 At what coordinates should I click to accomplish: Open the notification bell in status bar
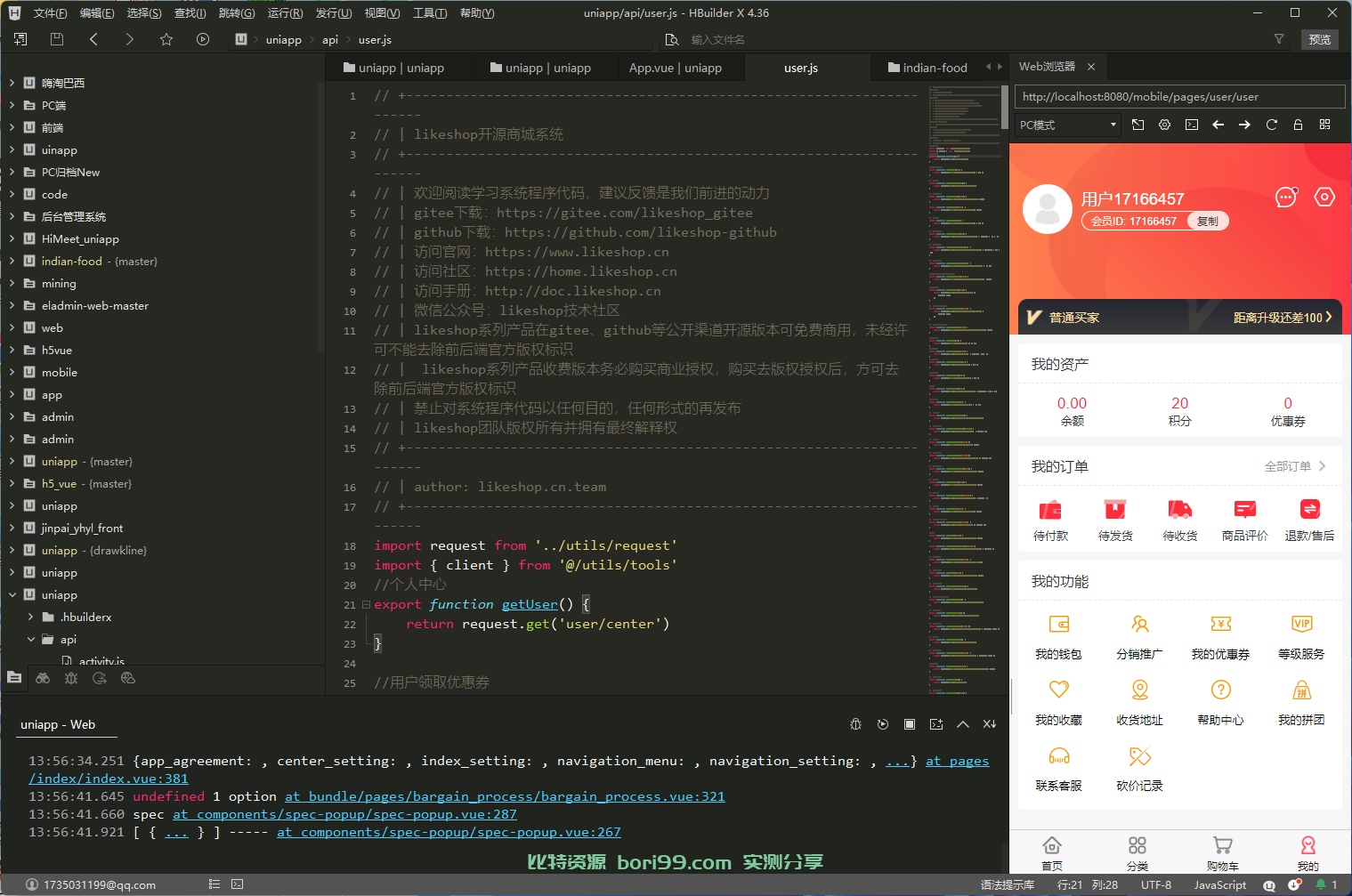(x=1322, y=884)
